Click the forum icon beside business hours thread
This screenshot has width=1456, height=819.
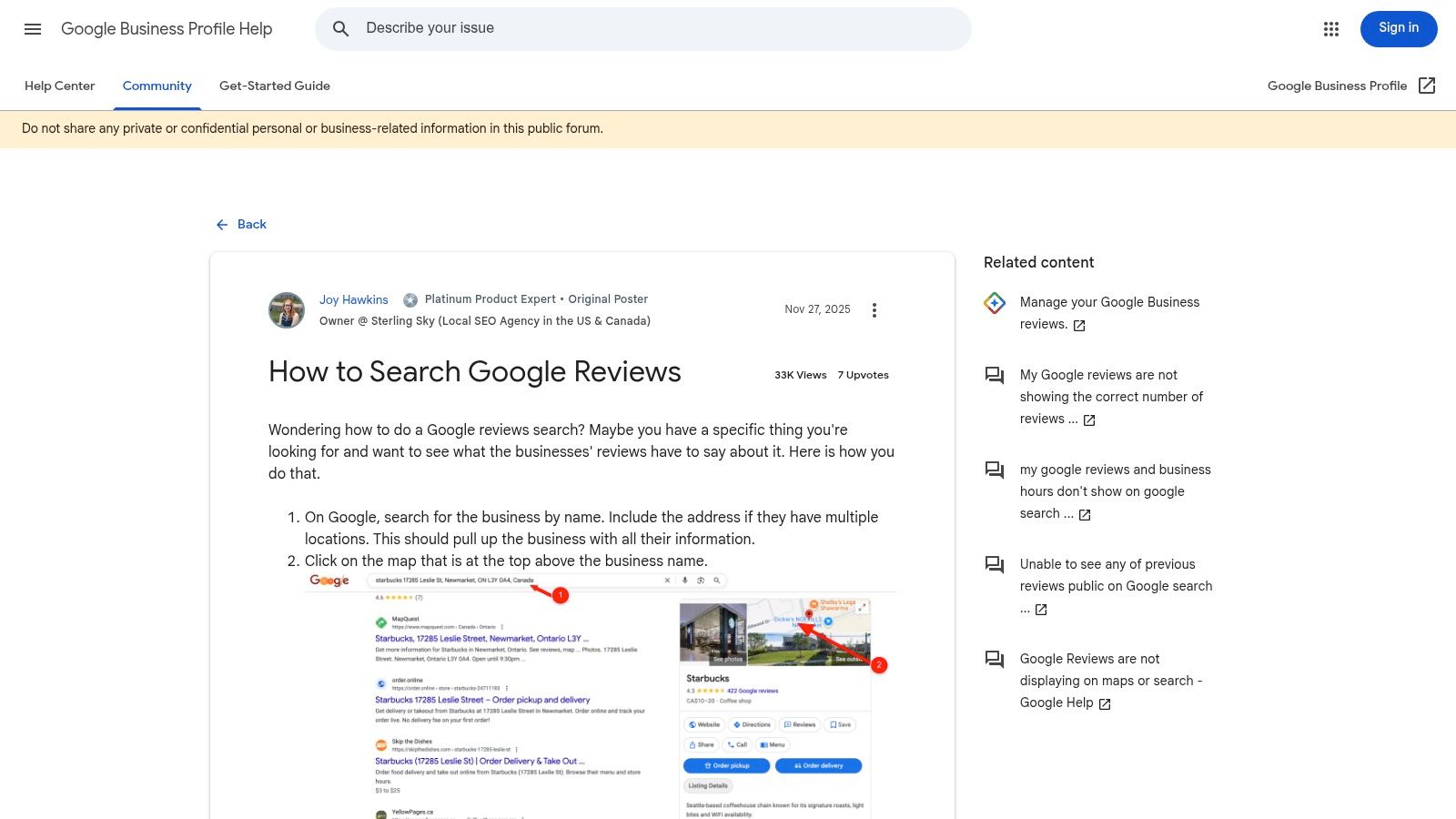point(995,470)
